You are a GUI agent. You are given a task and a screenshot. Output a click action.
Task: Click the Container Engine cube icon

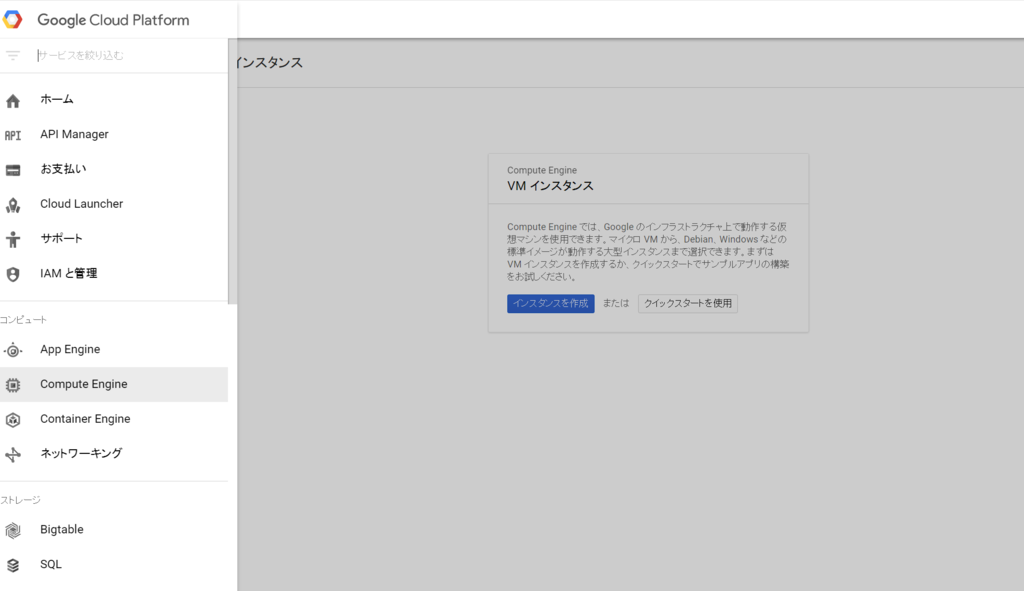(12, 420)
